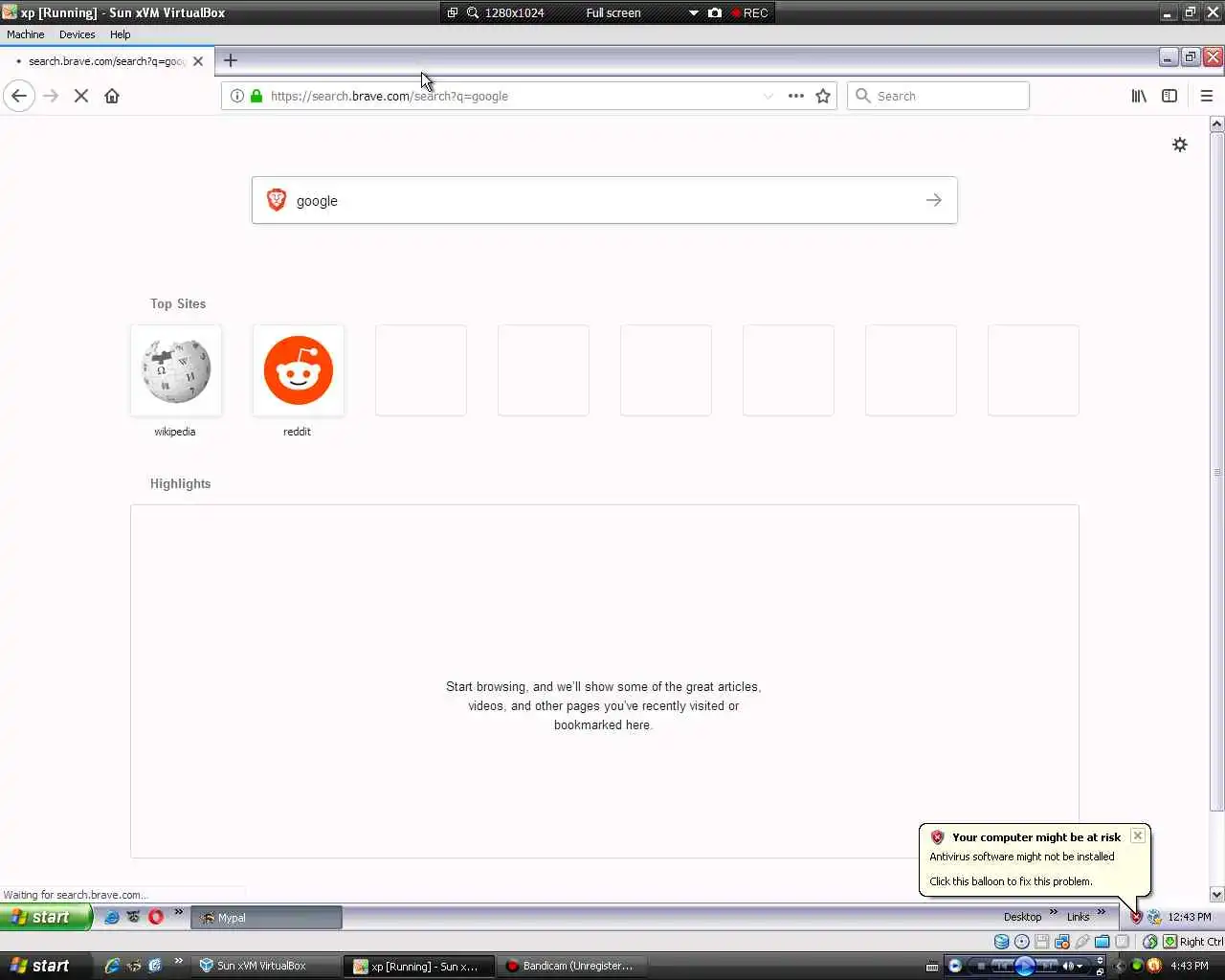Play in the media player taskbar toolbar
This screenshot has height=980, width=1225.
(1024, 966)
